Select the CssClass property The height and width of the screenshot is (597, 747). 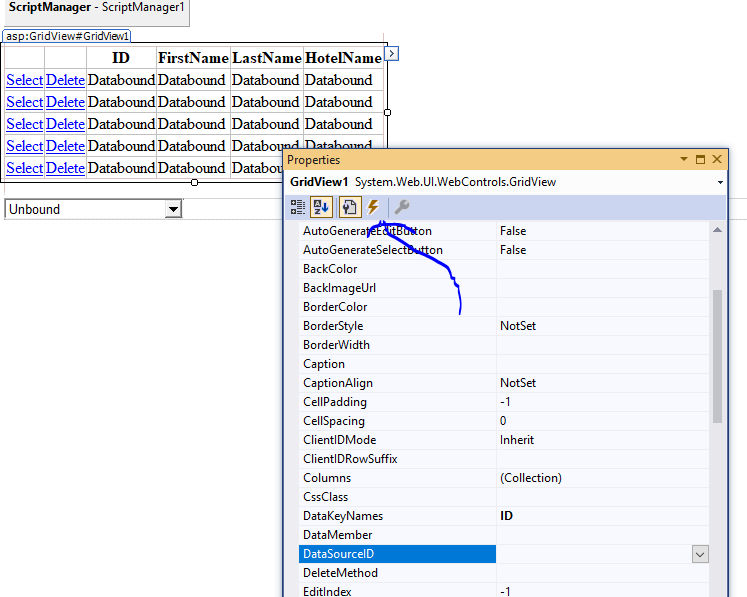pyautogui.click(x=397, y=497)
